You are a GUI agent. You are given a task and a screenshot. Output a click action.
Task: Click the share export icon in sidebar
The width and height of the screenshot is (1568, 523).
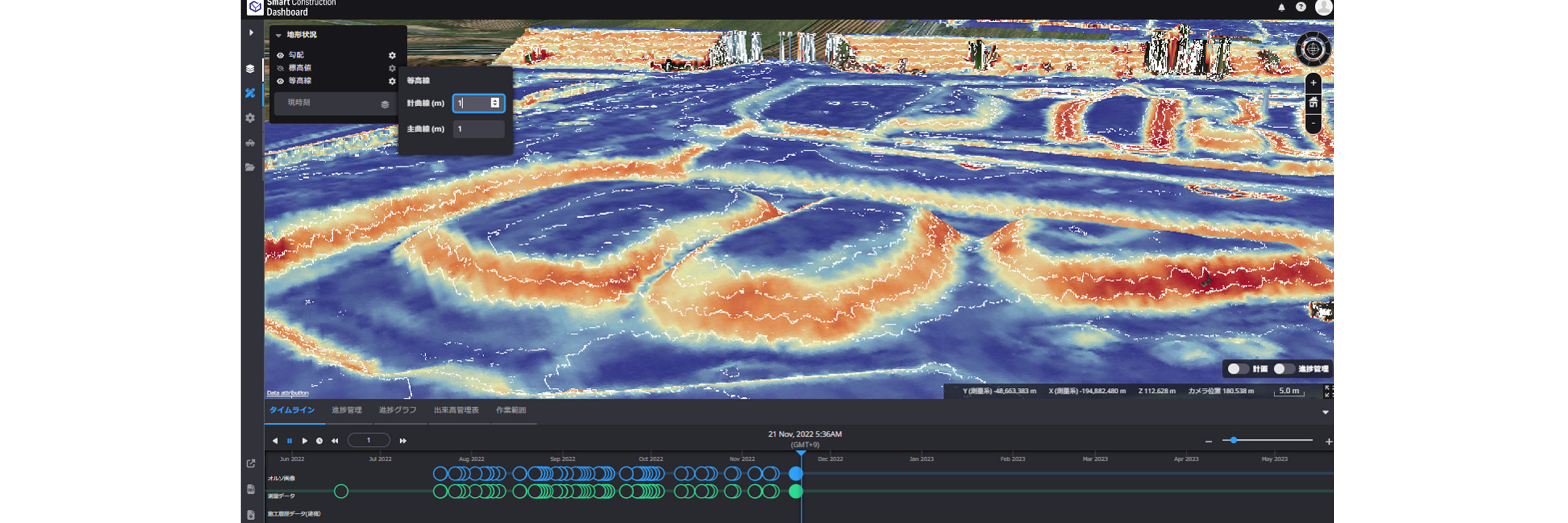pyautogui.click(x=251, y=464)
